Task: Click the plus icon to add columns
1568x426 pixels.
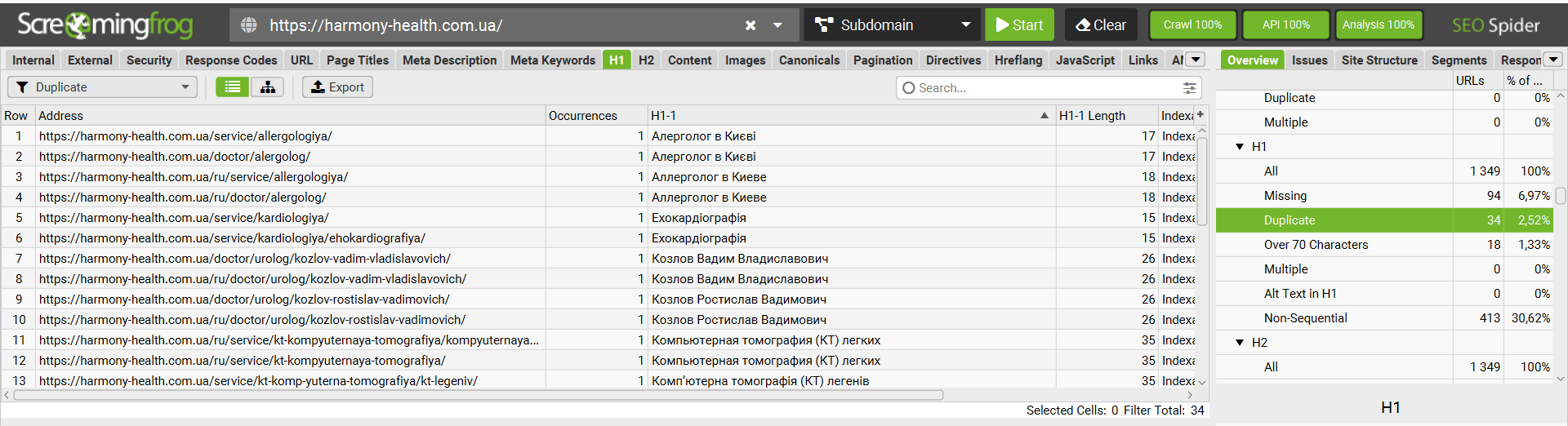Action: [x=1200, y=115]
